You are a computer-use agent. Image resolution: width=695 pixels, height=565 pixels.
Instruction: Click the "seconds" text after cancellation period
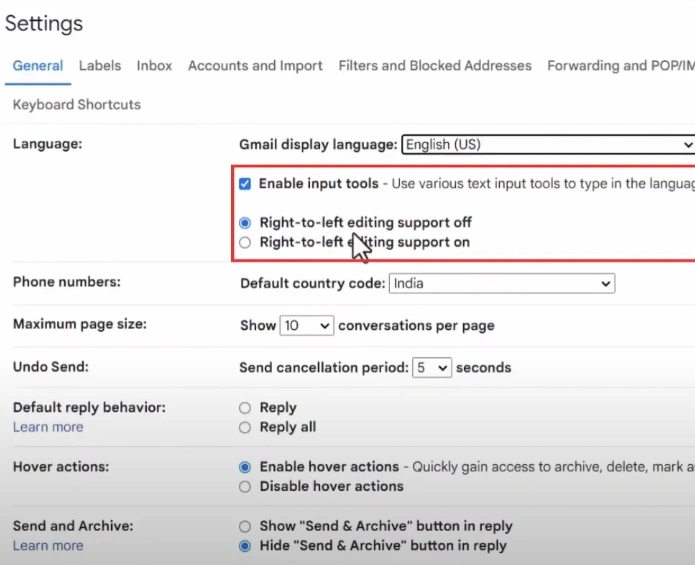point(484,368)
